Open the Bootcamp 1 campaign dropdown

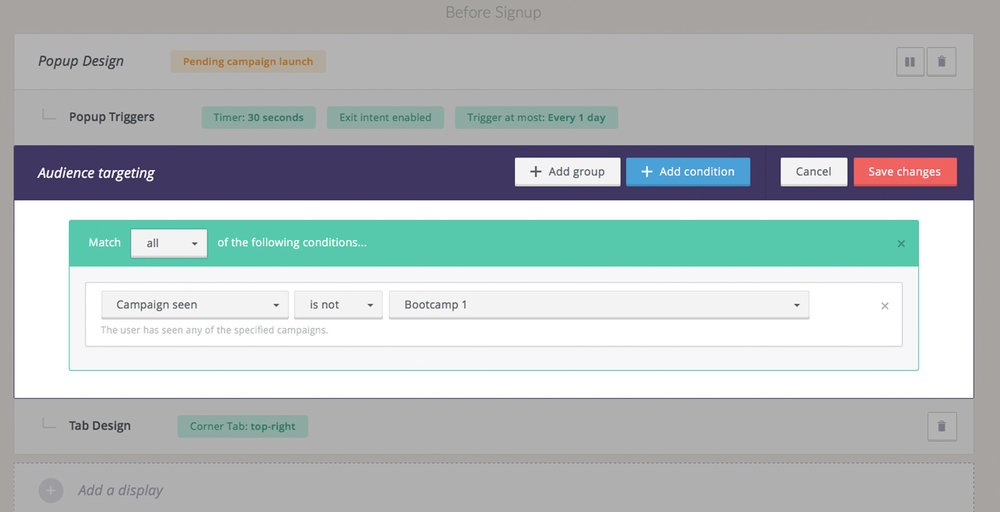coord(599,305)
